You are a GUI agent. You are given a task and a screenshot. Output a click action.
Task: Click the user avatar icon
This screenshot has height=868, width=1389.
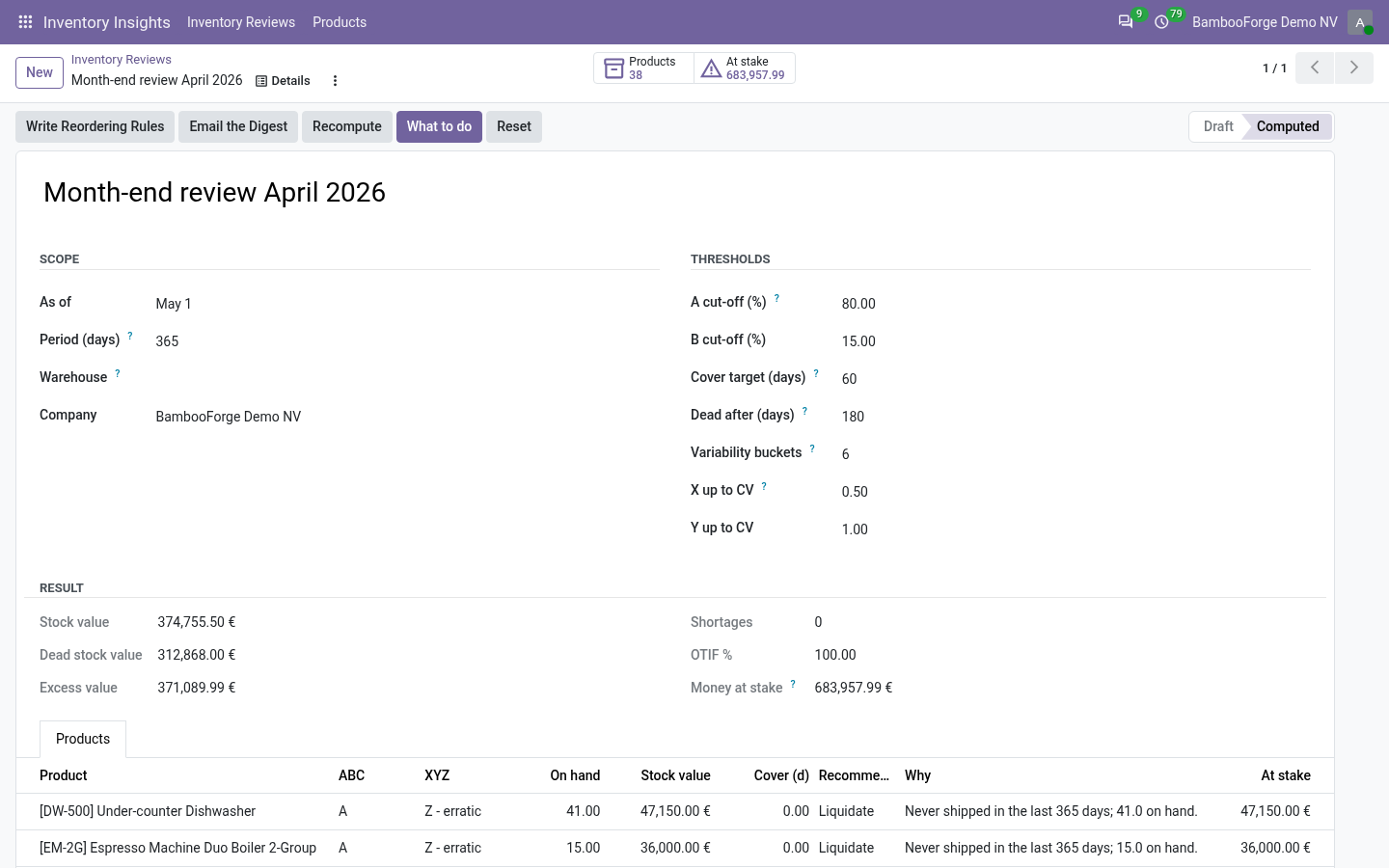click(1360, 22)
